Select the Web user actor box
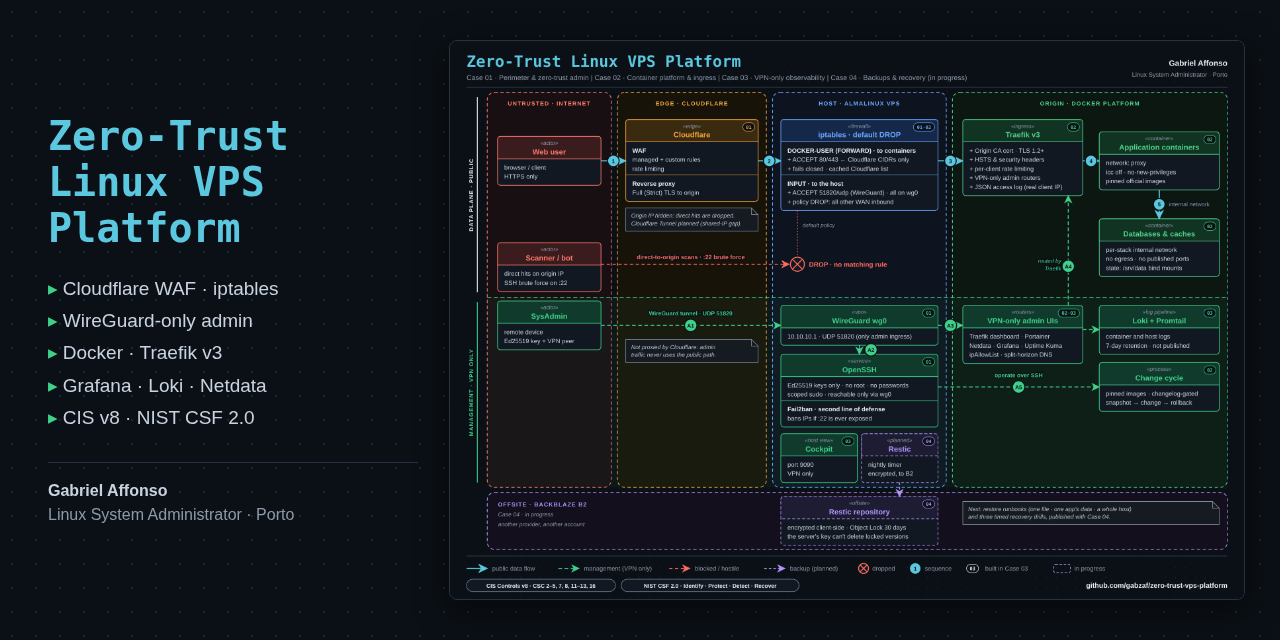Image resolution: width=1280 pixels, height=640 pixels. (549, 161)
